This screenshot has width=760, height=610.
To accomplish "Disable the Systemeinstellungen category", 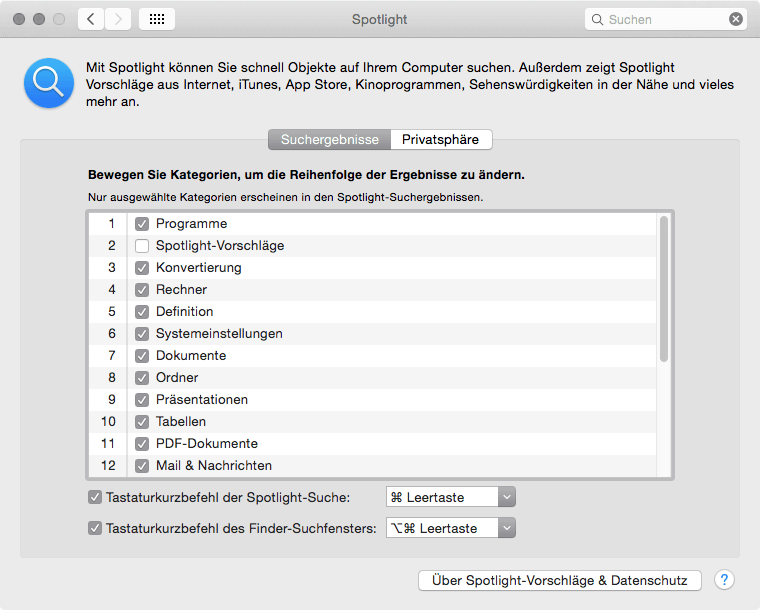I will (142, 334).
